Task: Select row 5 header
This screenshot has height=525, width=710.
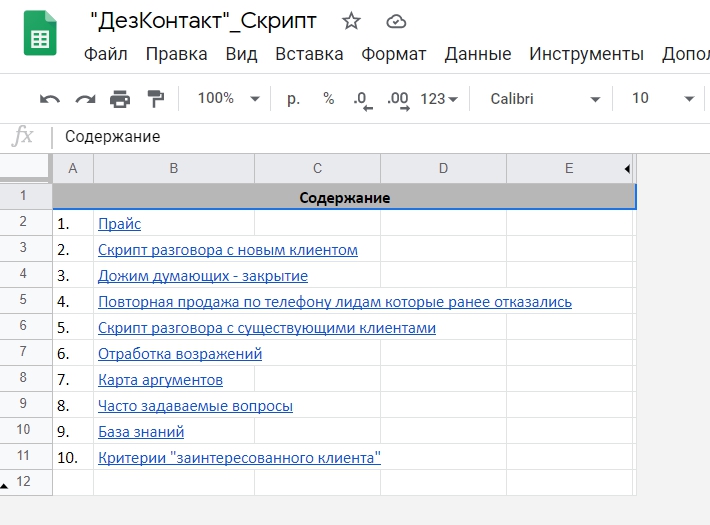Action: pos(24,300)
